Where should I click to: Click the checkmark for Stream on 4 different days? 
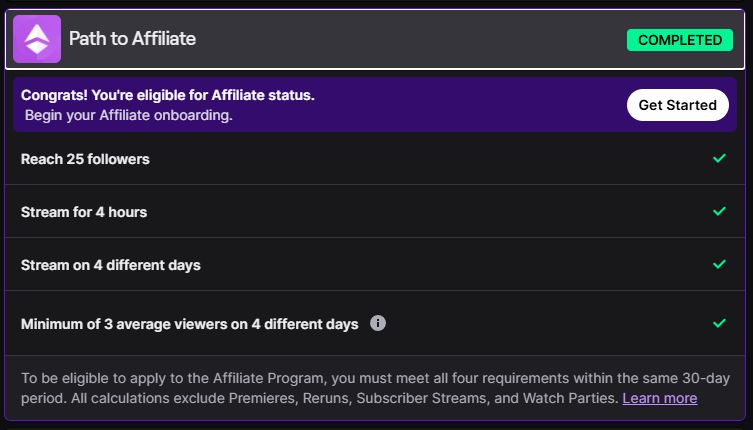tap(719, 264)
